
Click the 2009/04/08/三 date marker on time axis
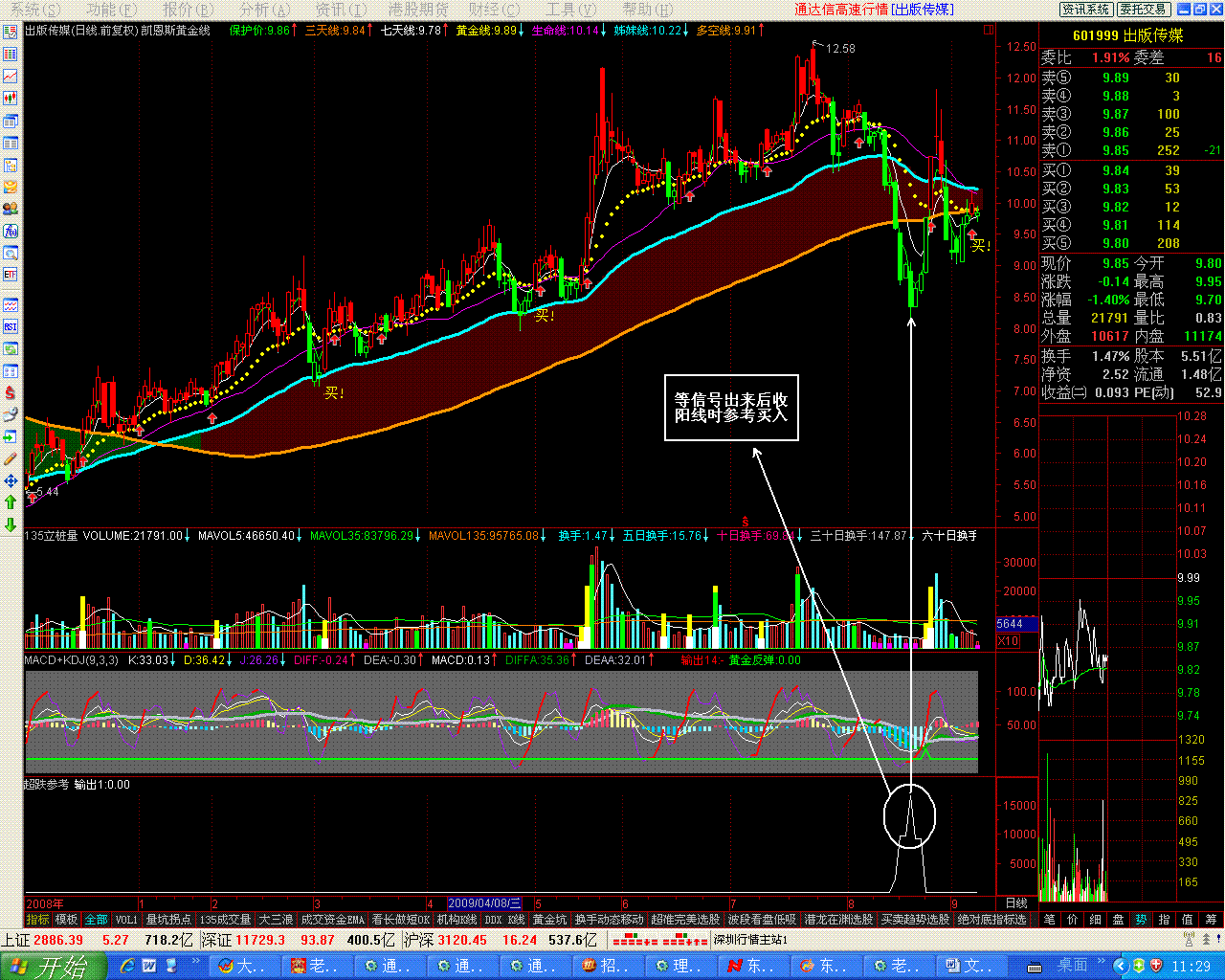484,903
